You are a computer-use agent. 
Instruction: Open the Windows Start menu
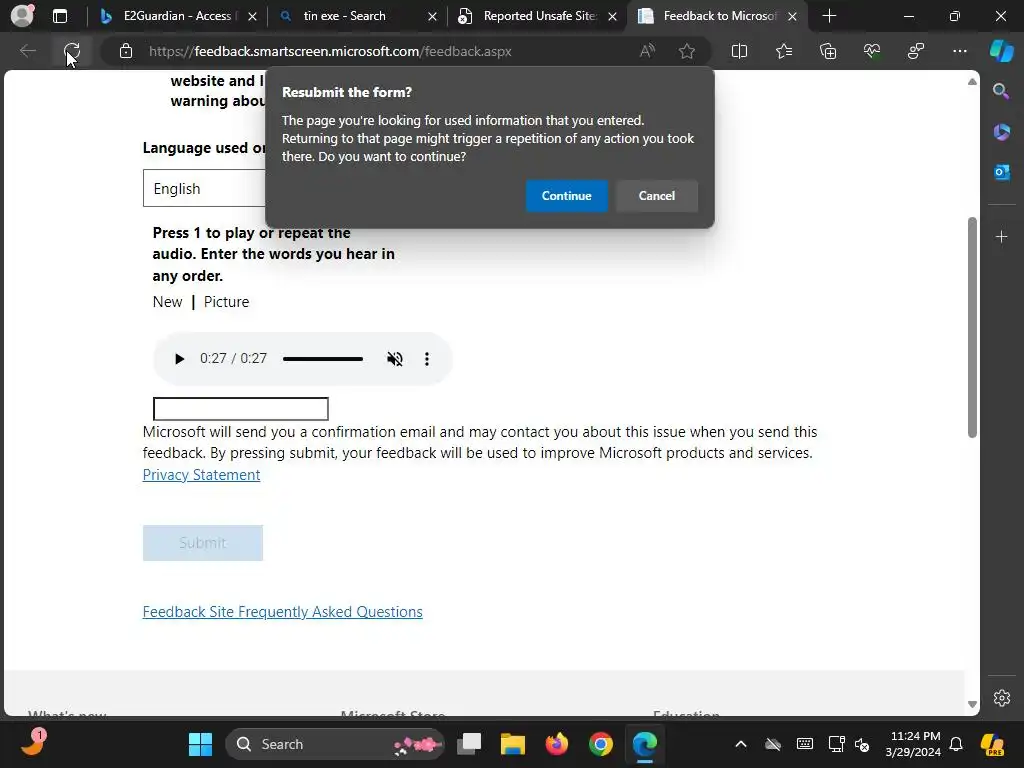[200, 744]
